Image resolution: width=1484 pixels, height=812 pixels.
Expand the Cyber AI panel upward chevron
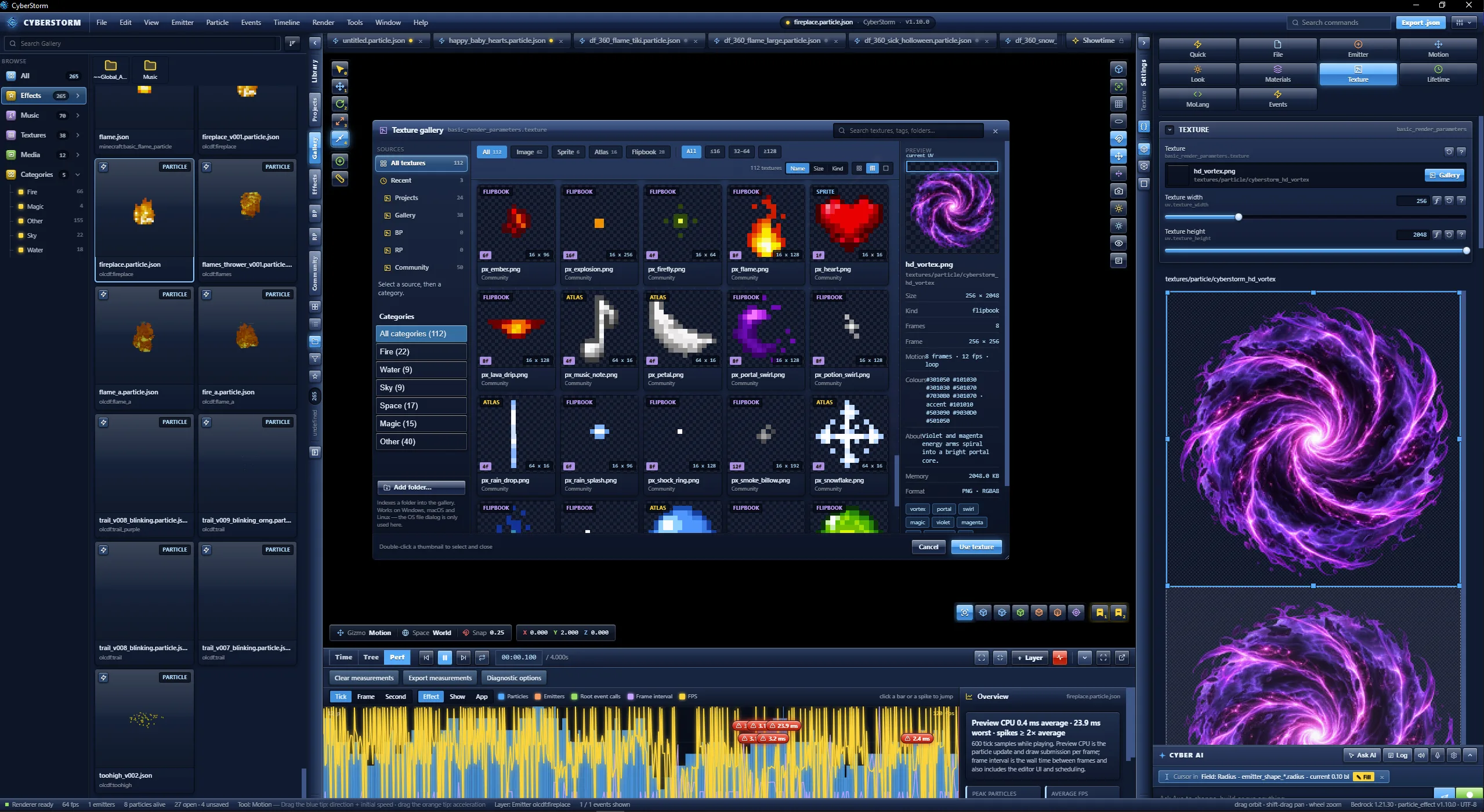click(x=1470, y=755)
